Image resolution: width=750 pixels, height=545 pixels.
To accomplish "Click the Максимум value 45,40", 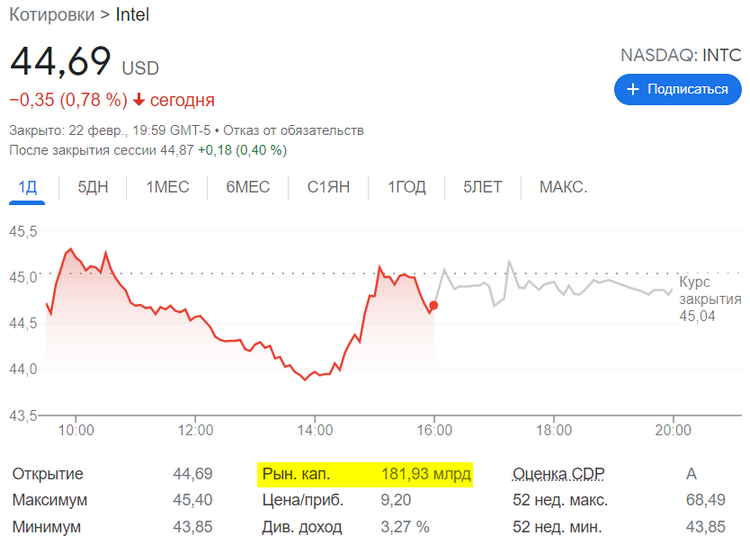I will pos(193,500).
